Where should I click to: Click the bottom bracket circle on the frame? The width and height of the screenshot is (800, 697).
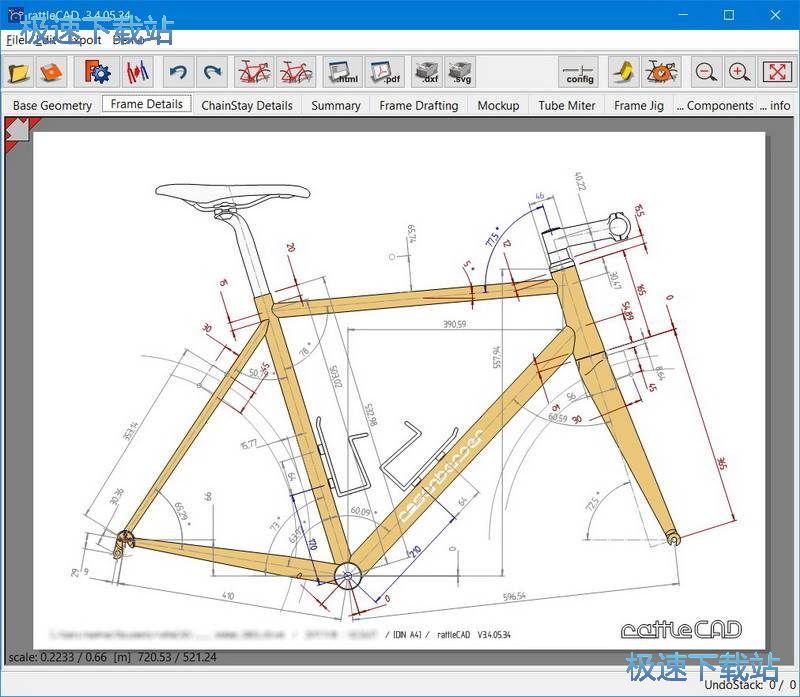(347, 576)
